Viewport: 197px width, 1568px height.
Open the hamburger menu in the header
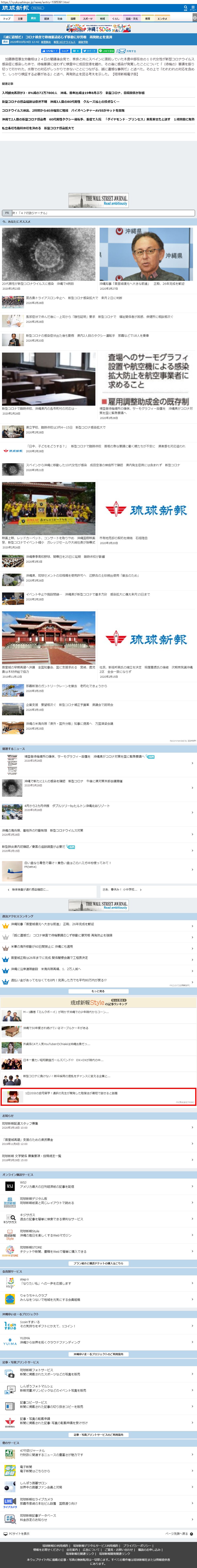[x=193, y=8]
